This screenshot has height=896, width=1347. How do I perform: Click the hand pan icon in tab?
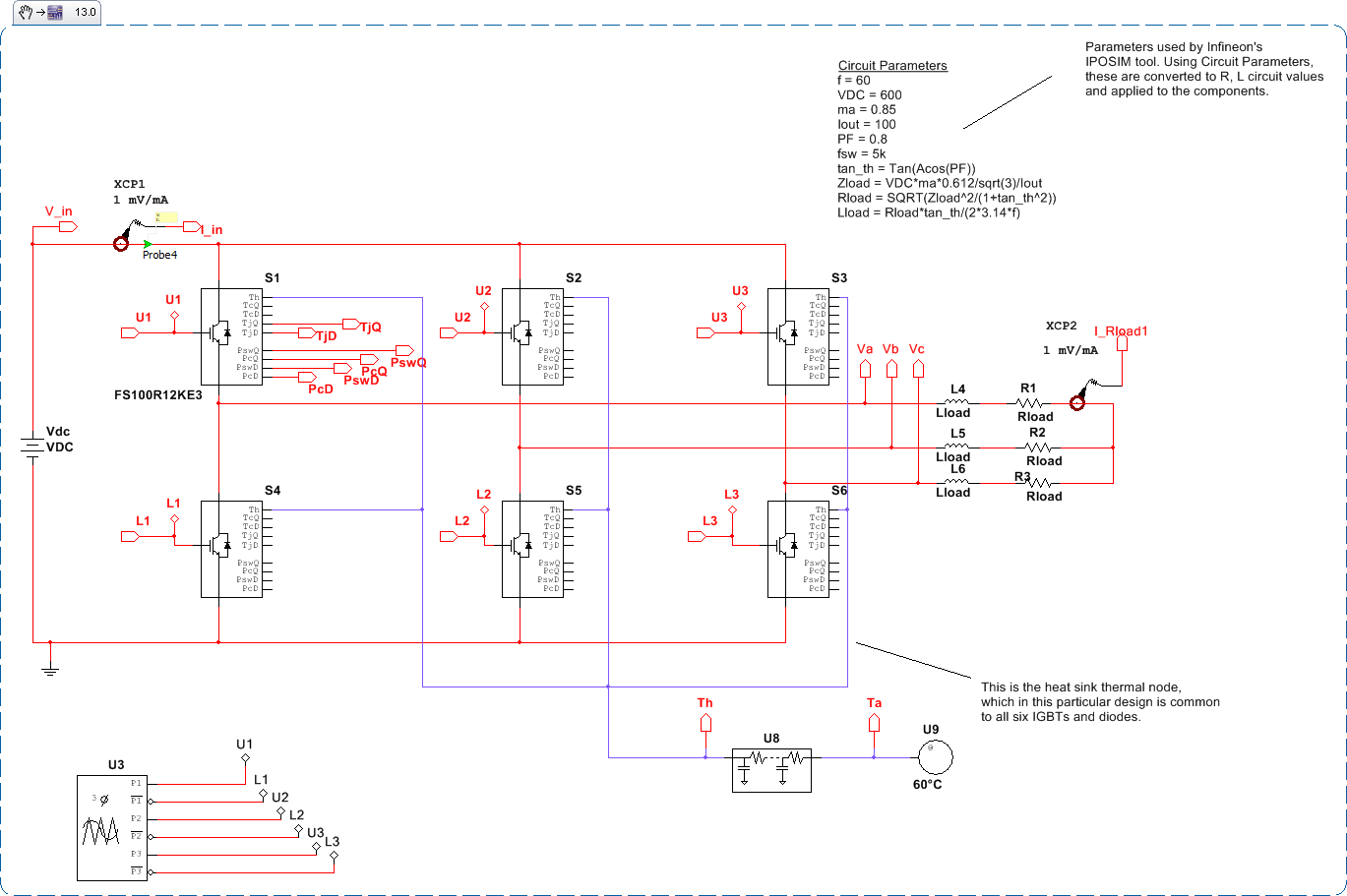[x=25, y=12]
